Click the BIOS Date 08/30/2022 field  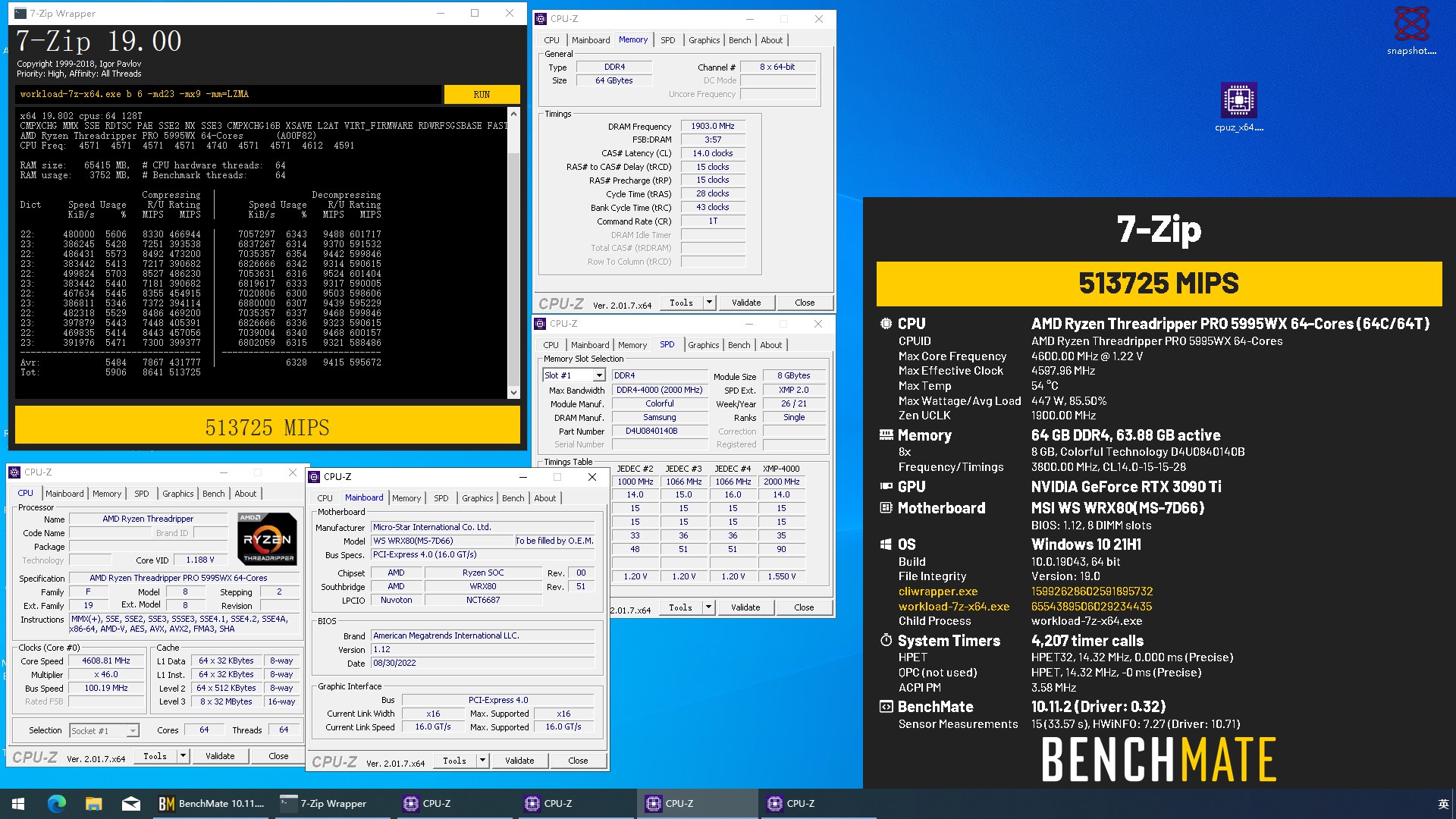[483, 663]
